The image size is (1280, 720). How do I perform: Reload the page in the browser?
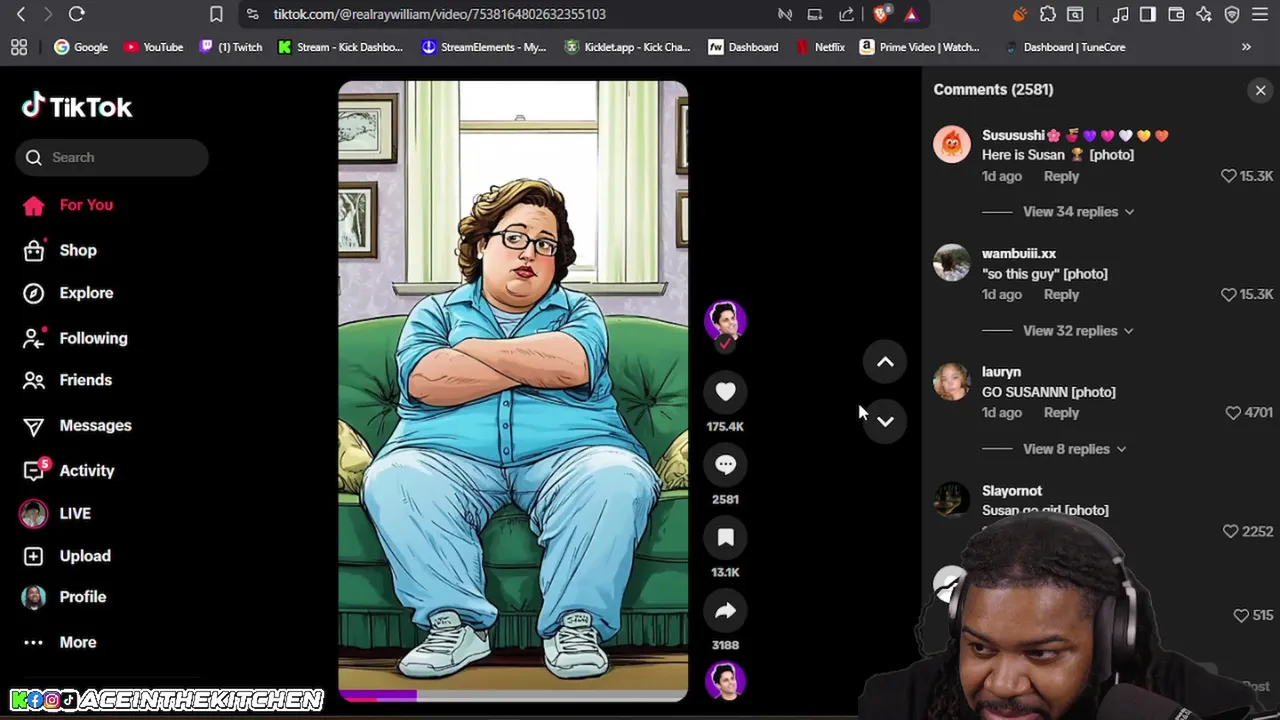tap(76, 14)
